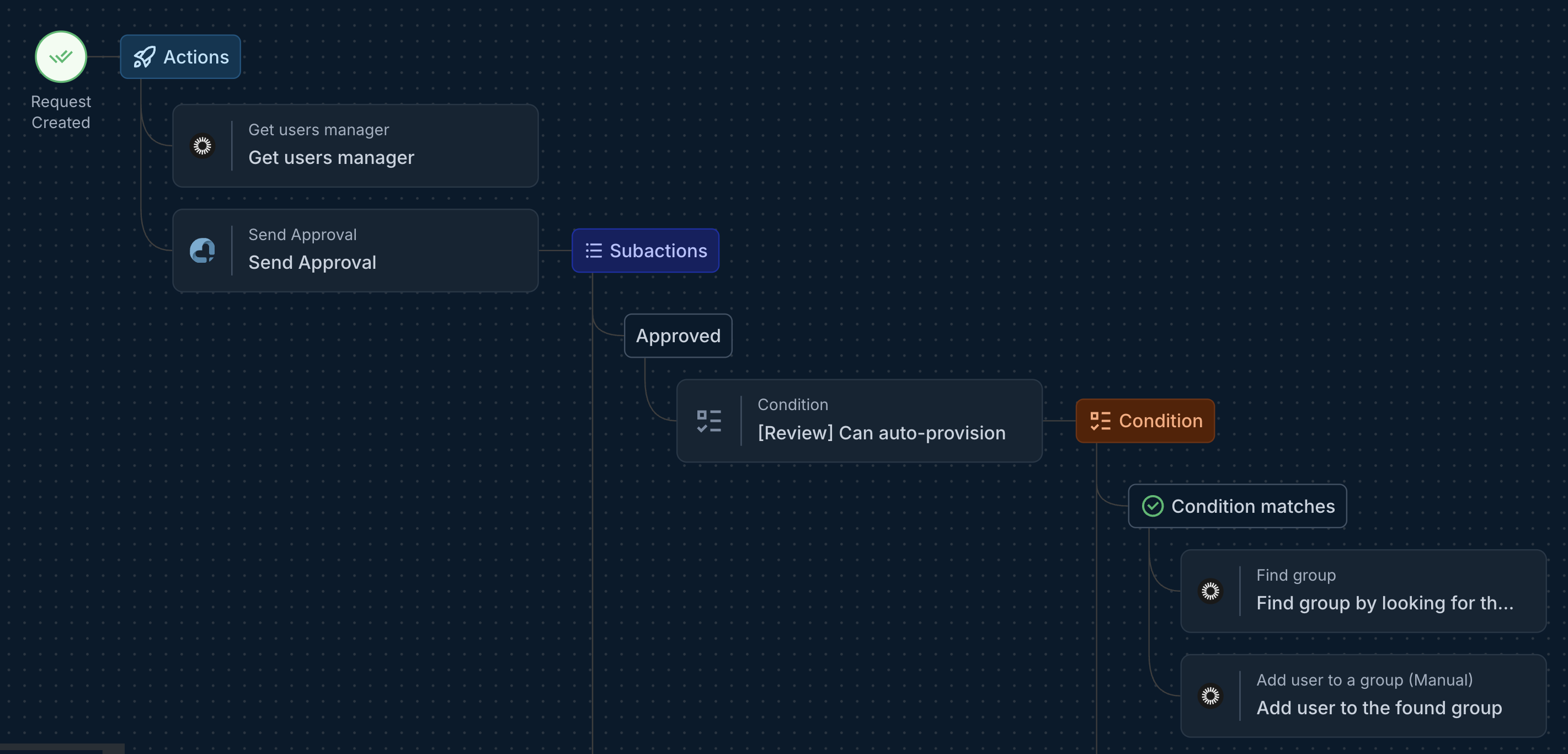Click the Request Created trigger circle
Image resolution: width=1568 pixels, height=754 pixels.
point(61,57)
